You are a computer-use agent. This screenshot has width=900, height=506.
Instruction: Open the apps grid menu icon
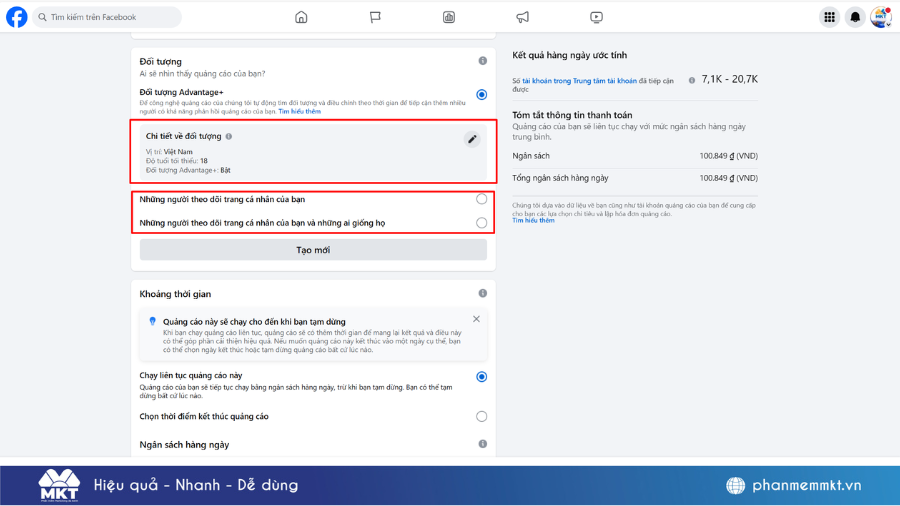(x=829, y=17)
